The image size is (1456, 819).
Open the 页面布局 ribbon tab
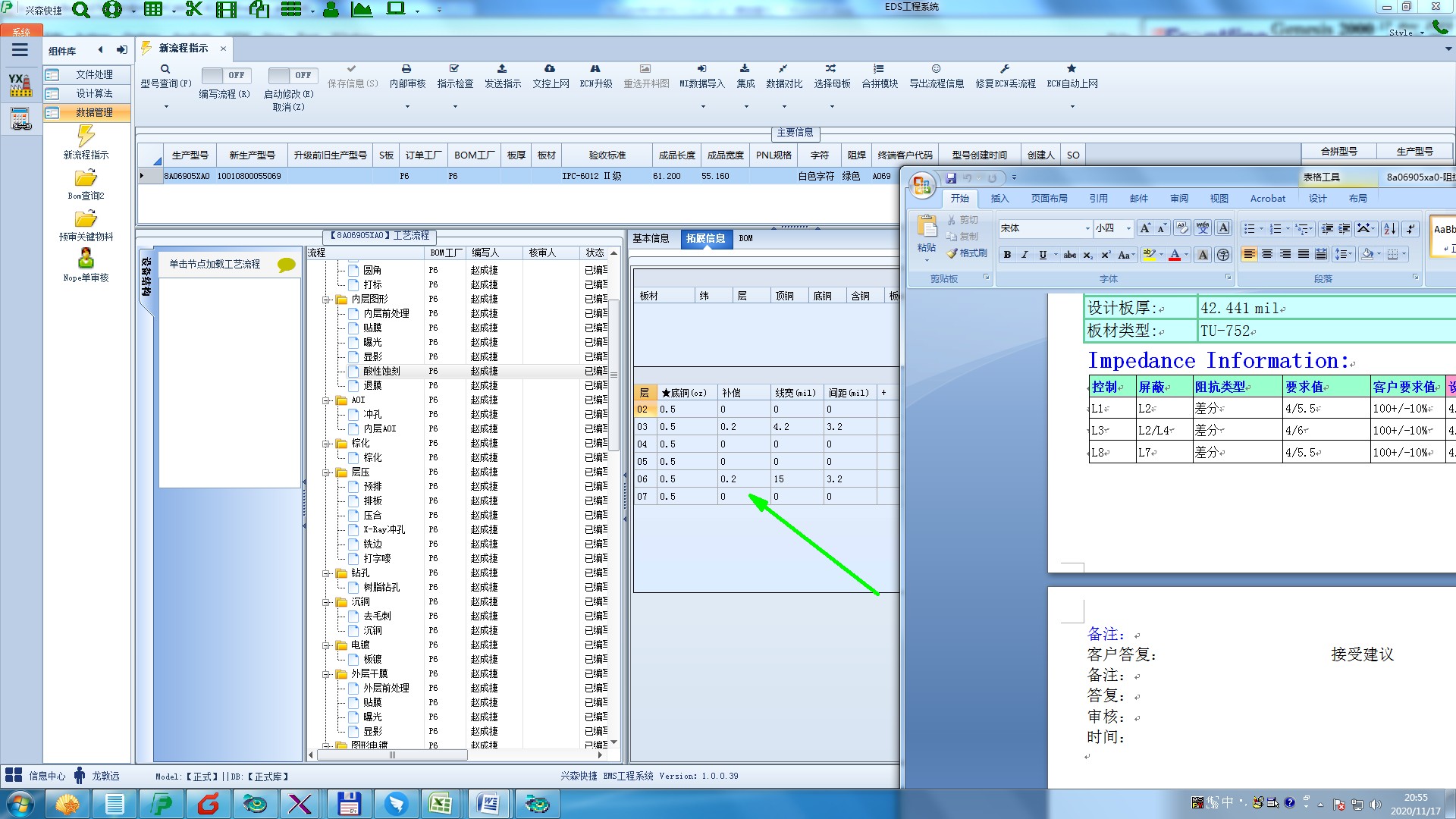click(x=1049, y=199)
